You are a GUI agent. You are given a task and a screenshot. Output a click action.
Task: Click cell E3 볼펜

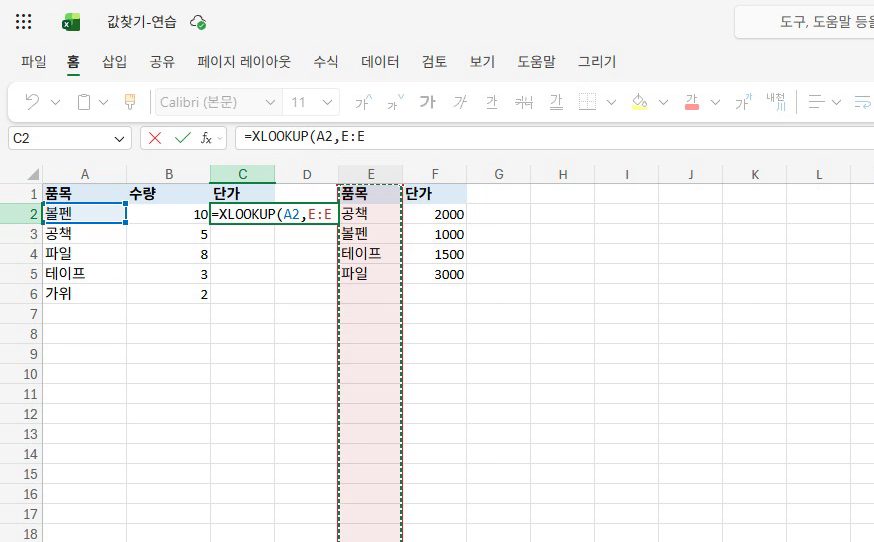(x=371, y=234)
